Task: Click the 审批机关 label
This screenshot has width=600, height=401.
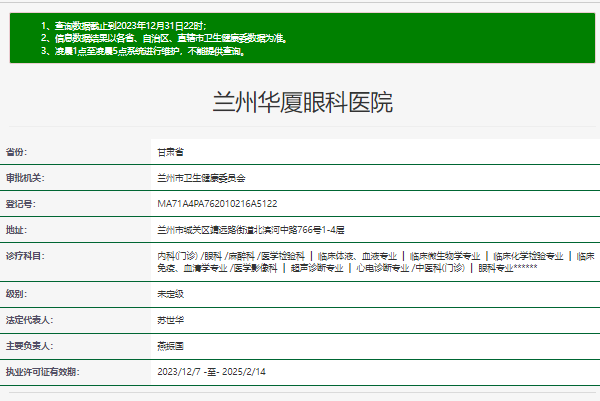Action: [x=25, y=178]
